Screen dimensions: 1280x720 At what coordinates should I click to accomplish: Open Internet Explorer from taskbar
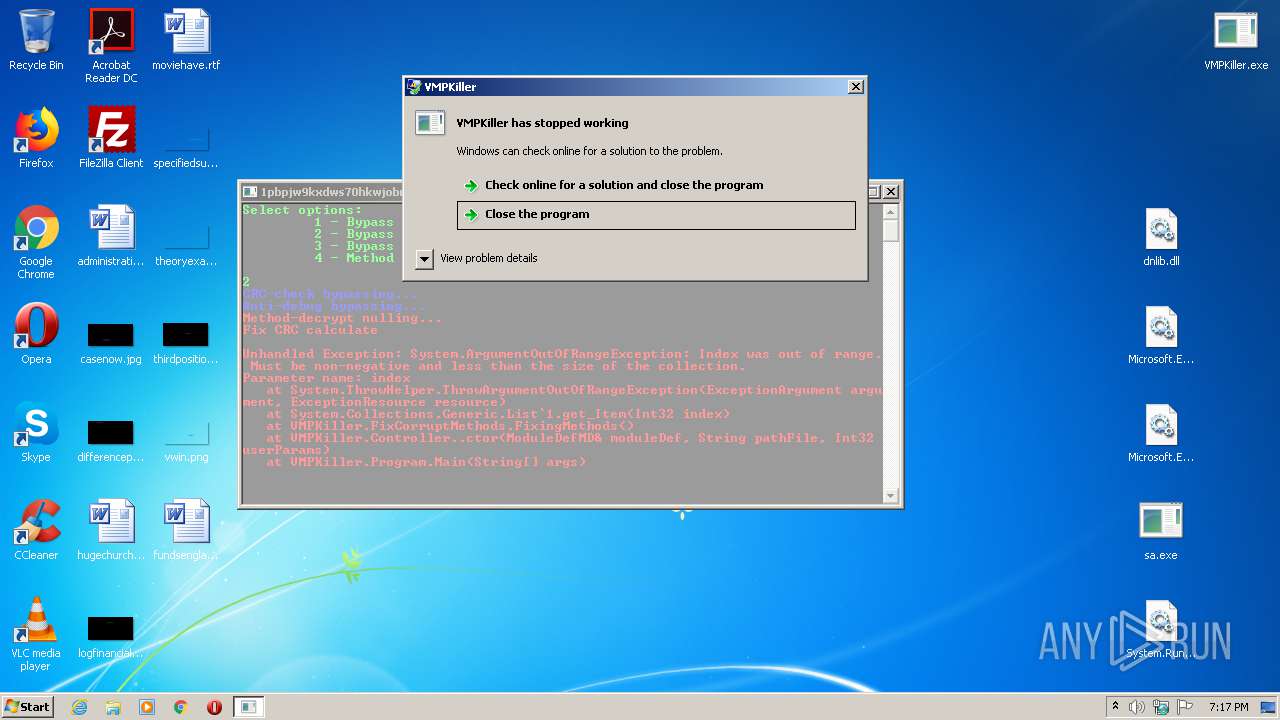(x=79, y=707)
